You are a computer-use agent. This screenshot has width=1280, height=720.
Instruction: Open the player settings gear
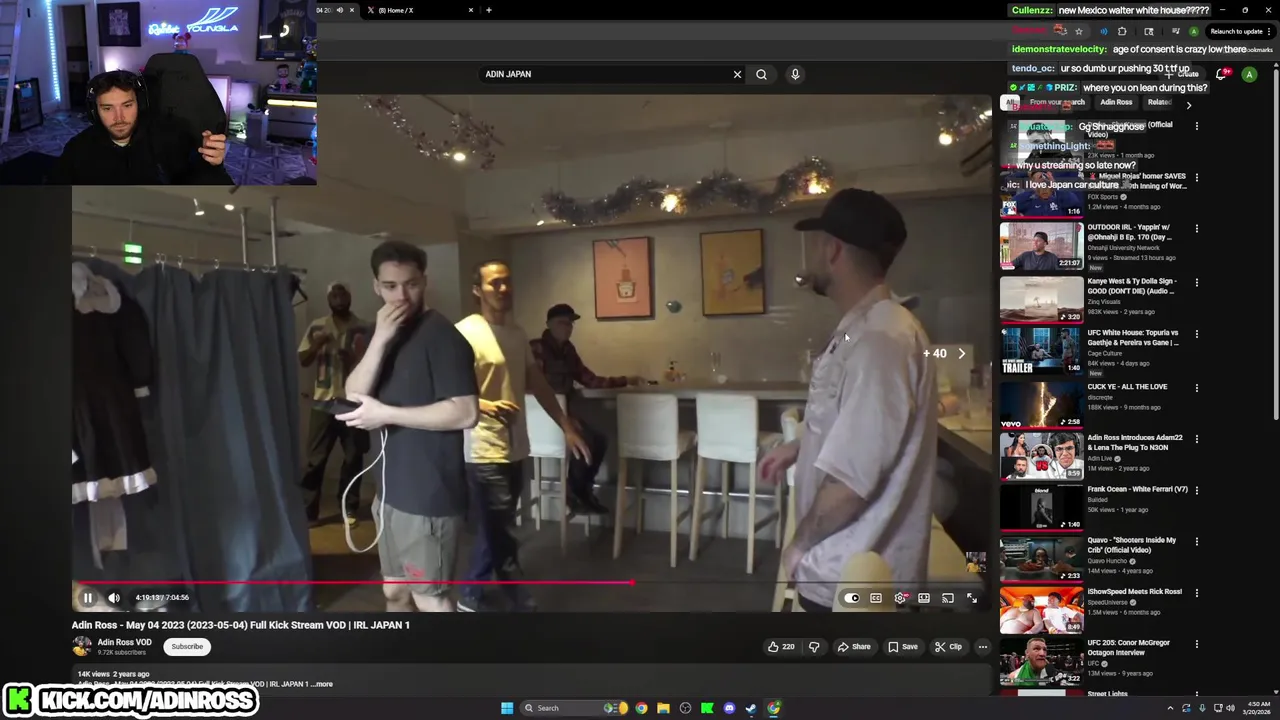[x=900, y=598]
